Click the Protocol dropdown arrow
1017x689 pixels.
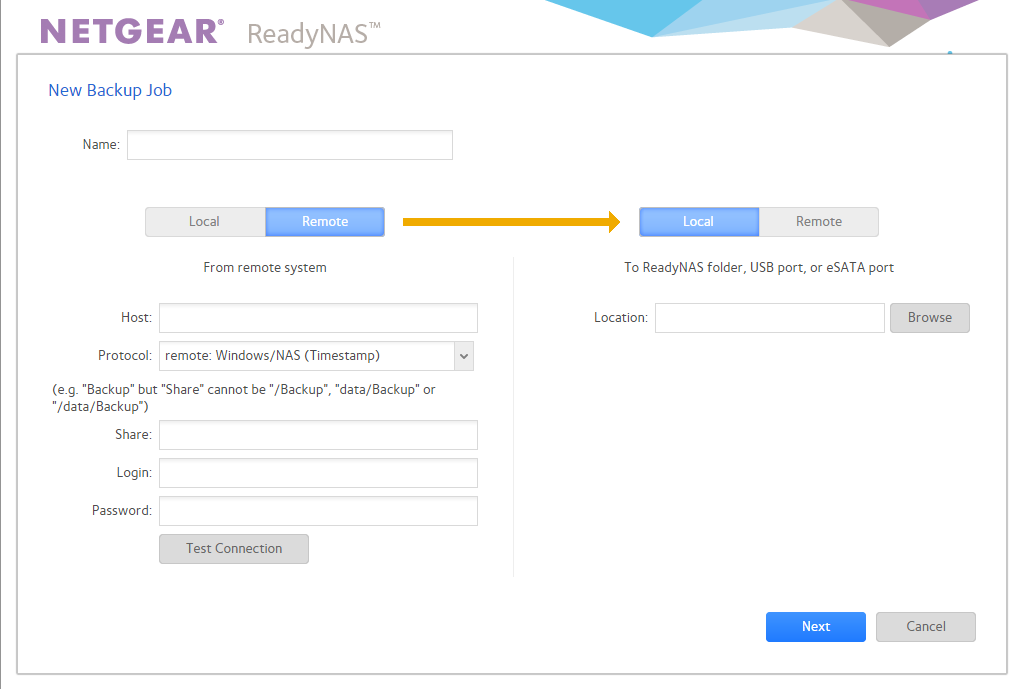464,356
